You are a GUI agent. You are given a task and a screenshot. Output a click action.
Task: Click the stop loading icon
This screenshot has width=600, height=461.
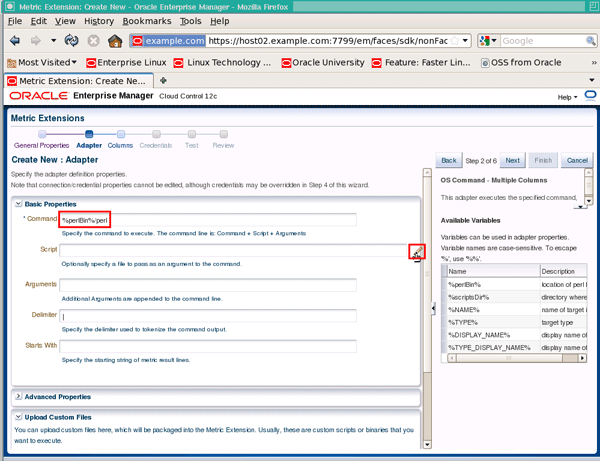click(93, 41)
